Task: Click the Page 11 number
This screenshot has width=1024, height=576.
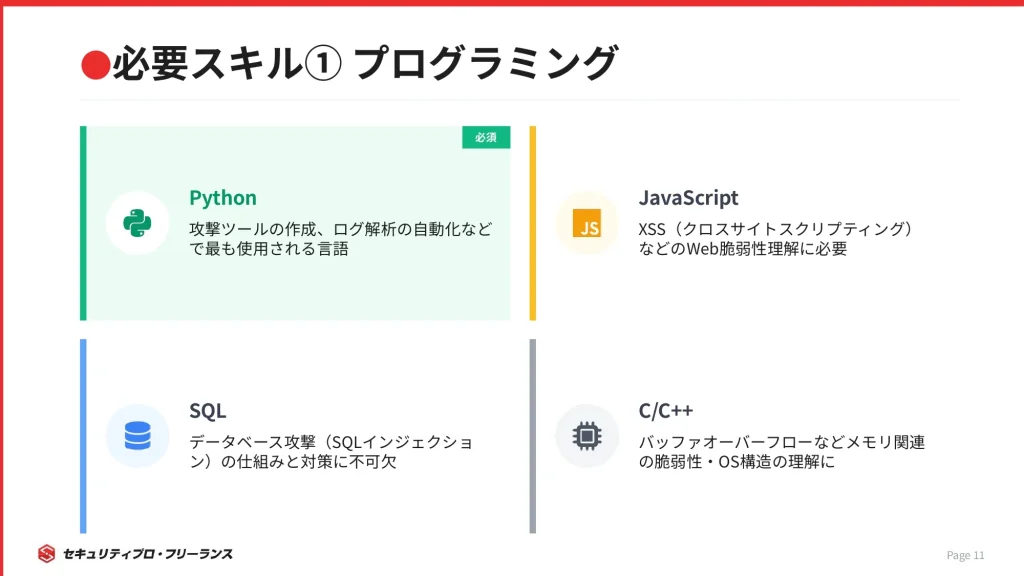Action: click(x=965, y=555)
